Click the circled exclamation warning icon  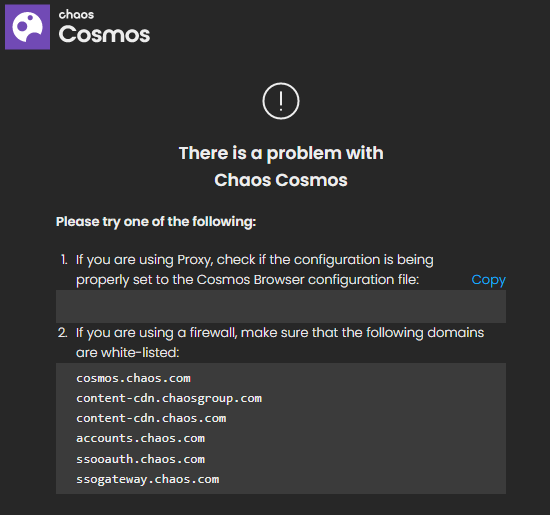click(x=281, y=101)
